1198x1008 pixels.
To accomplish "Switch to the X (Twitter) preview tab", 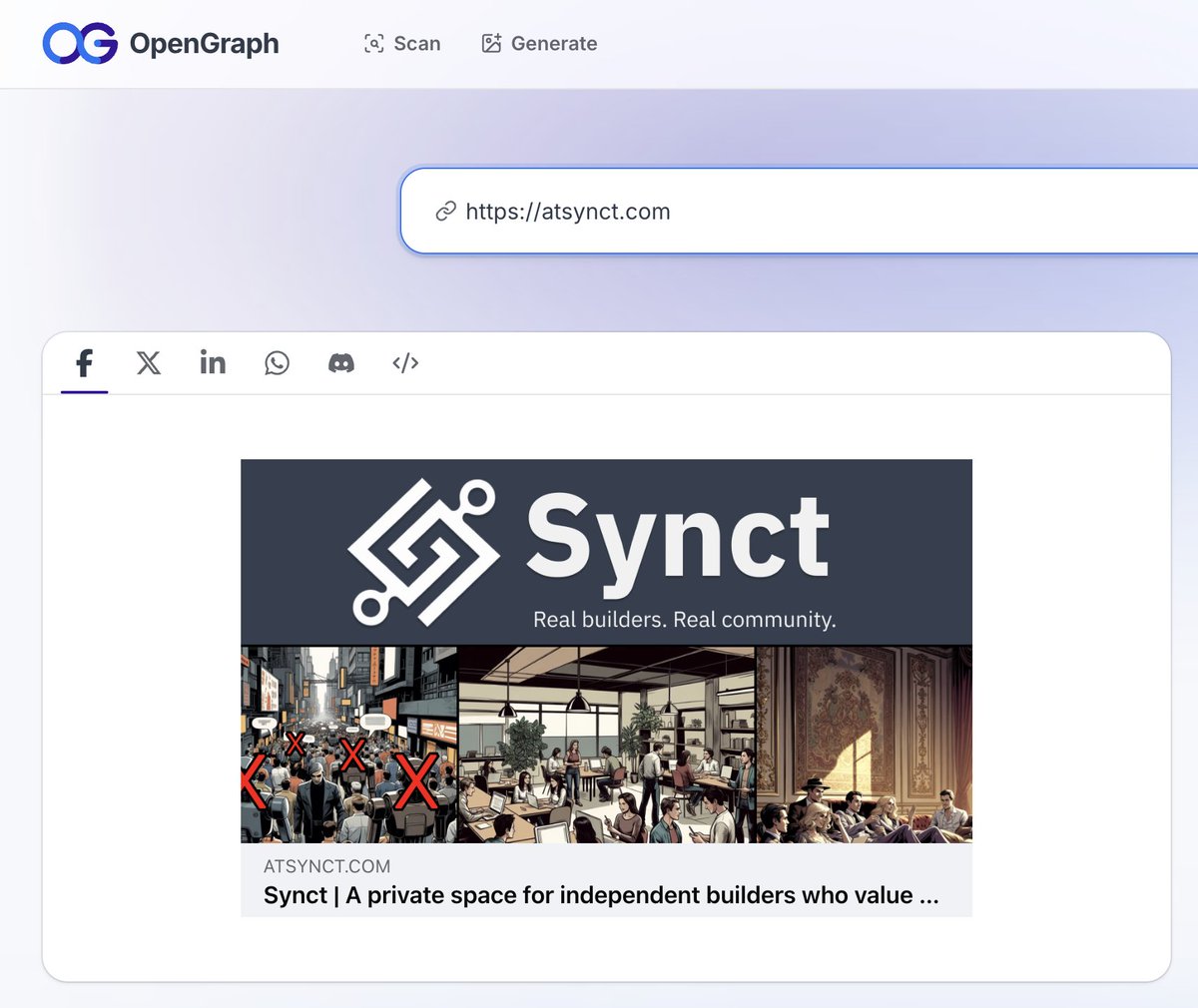I will pos(149,363).
